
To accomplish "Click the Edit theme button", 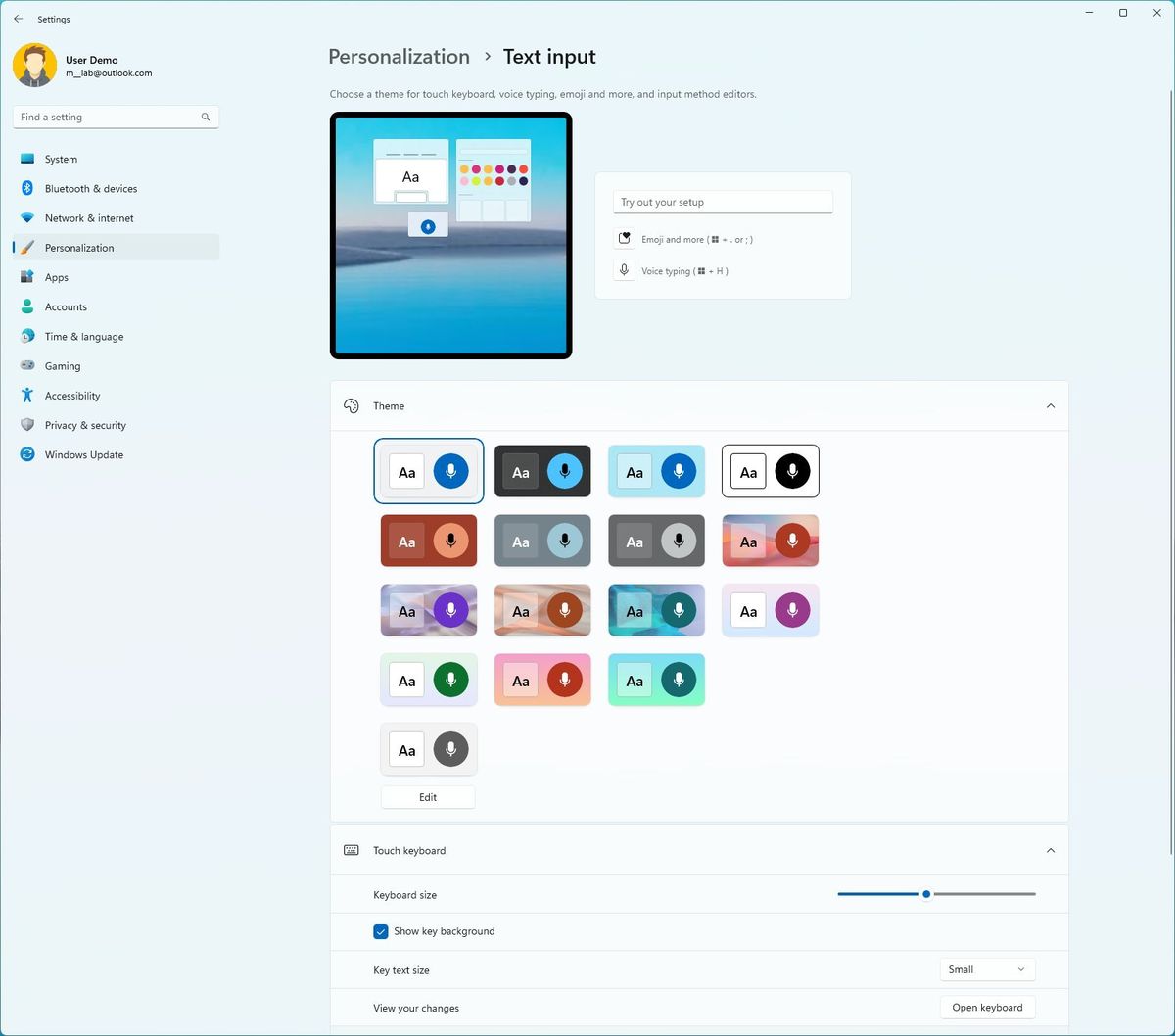I will pos(428,796).
